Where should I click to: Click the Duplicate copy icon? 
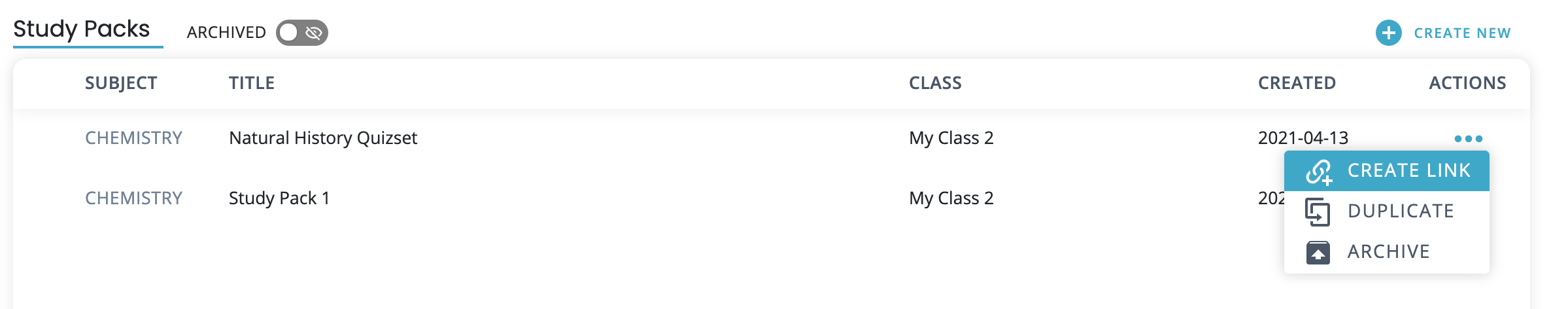1318,211
